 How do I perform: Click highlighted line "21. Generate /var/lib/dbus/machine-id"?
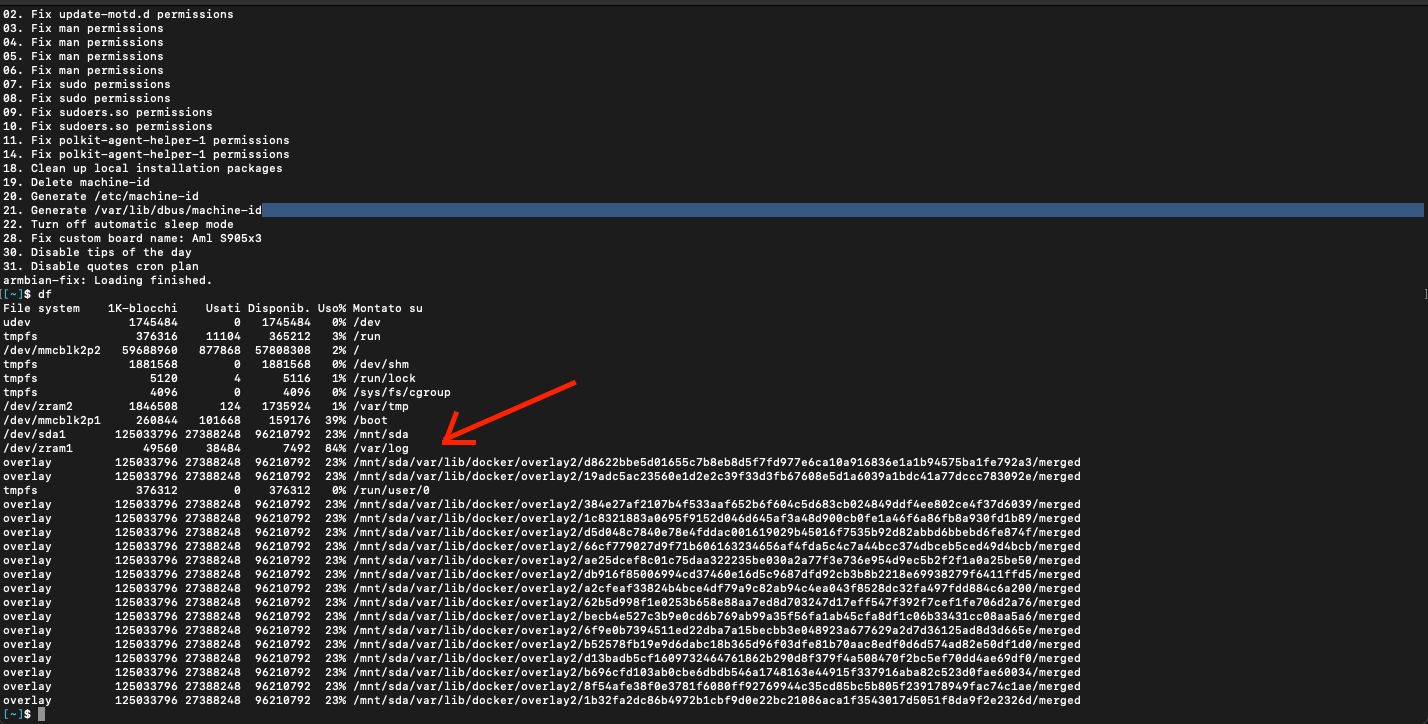(713, 210)
